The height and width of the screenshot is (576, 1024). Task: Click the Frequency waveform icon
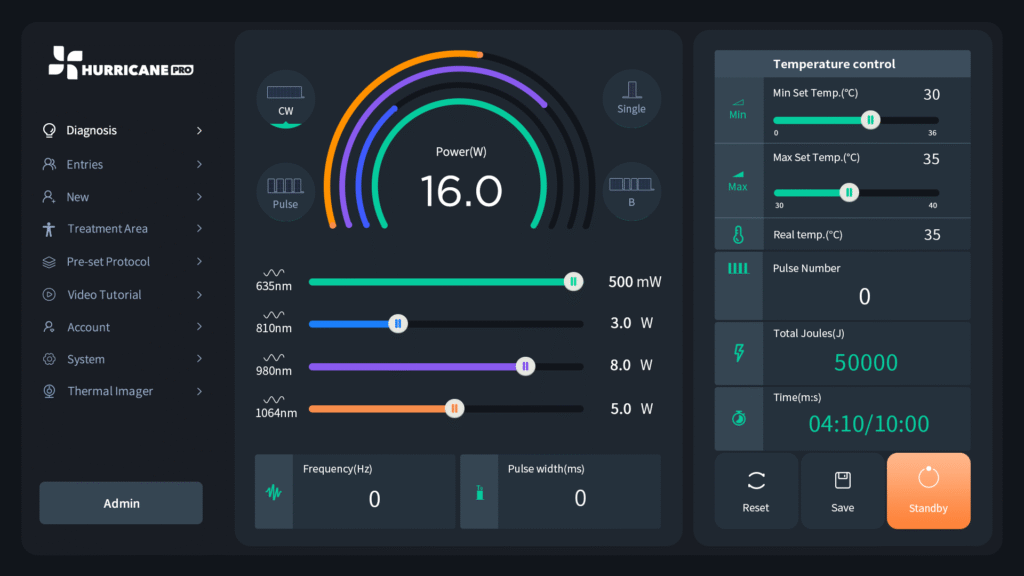click(274, 492)
